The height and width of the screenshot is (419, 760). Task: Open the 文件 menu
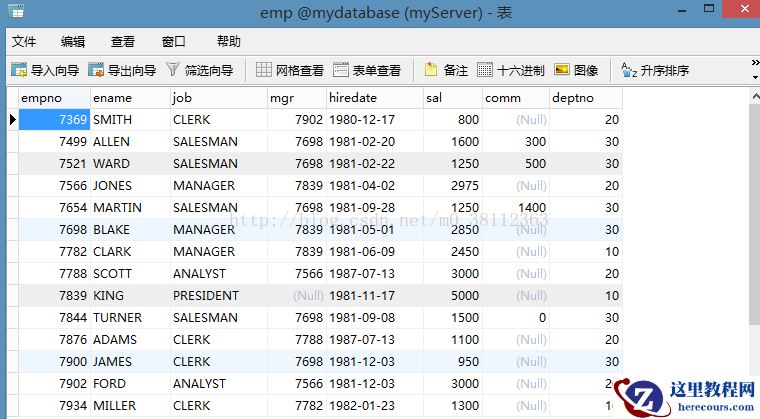point(24,42)
